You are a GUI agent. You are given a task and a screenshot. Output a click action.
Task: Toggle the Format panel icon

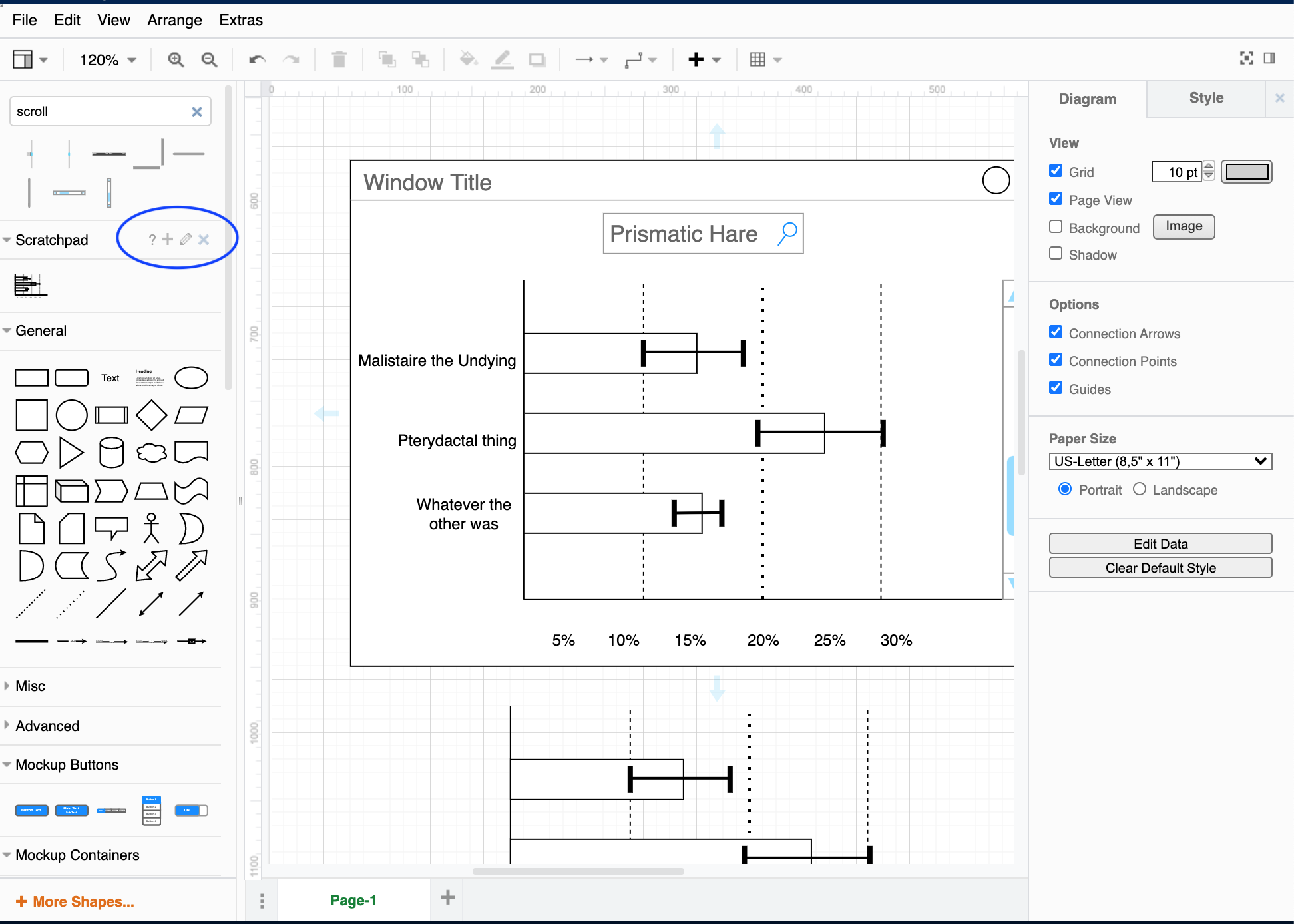[1269, 59]
